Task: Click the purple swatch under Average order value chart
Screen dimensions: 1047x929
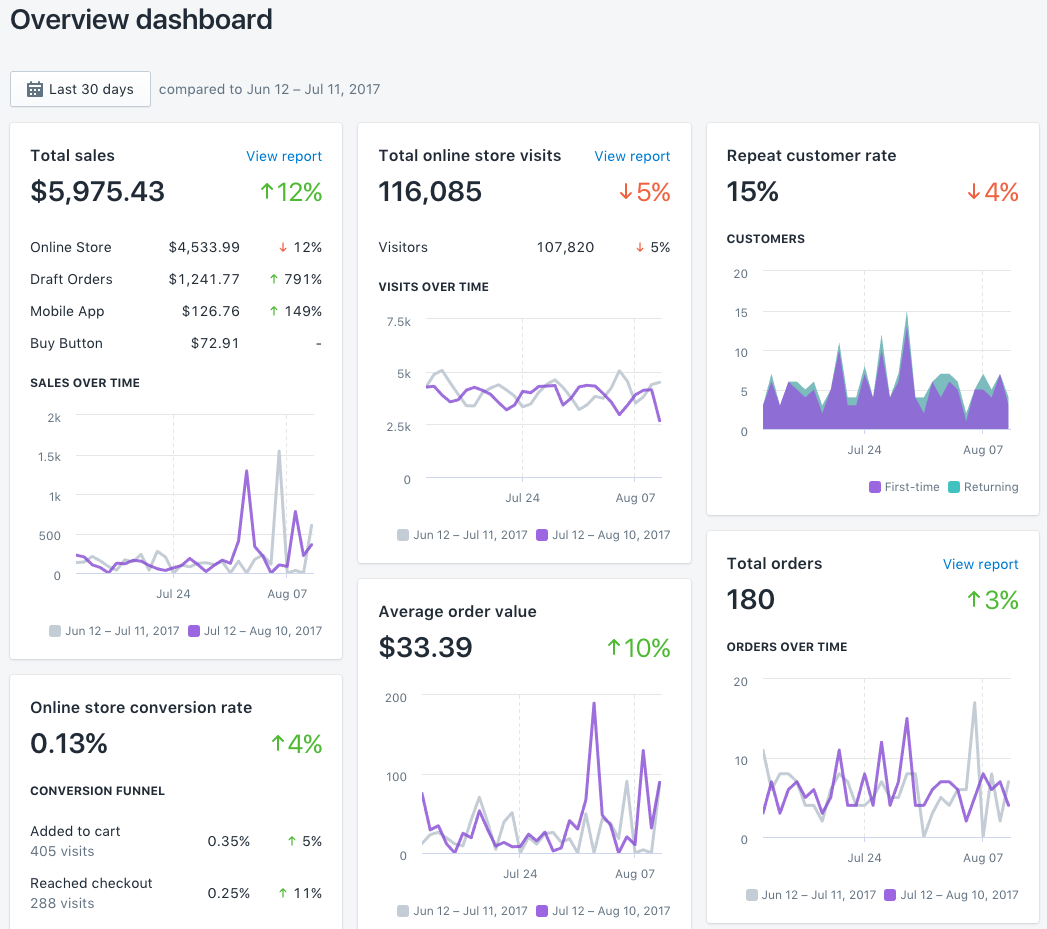Action: [x=540, y=911]
